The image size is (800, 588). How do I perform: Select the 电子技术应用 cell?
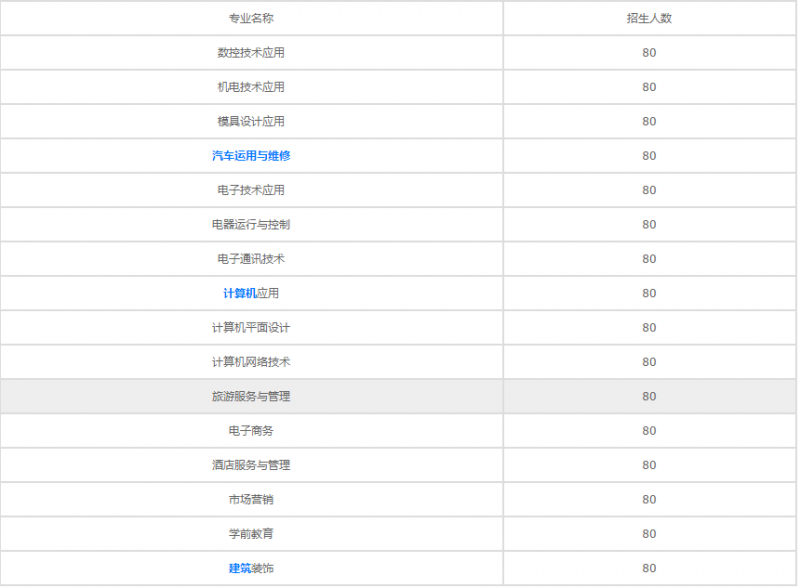[251, 190]
